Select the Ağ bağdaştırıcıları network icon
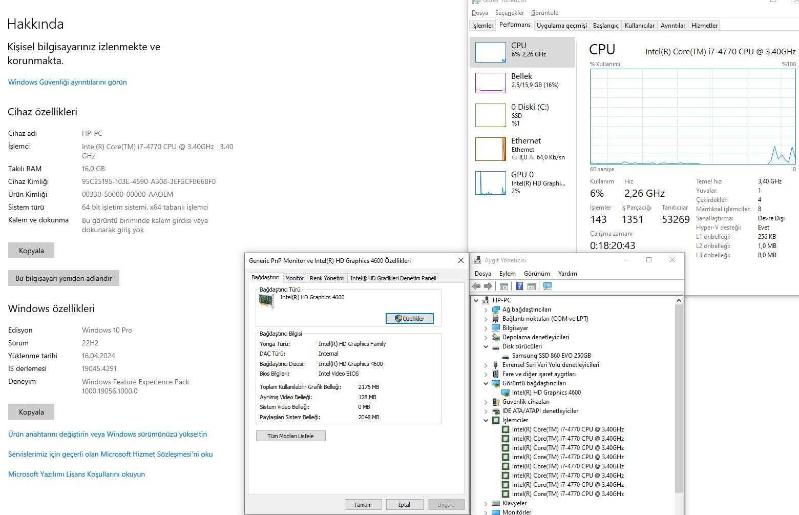Screen dimensions: 799x515 click(496, 310)
